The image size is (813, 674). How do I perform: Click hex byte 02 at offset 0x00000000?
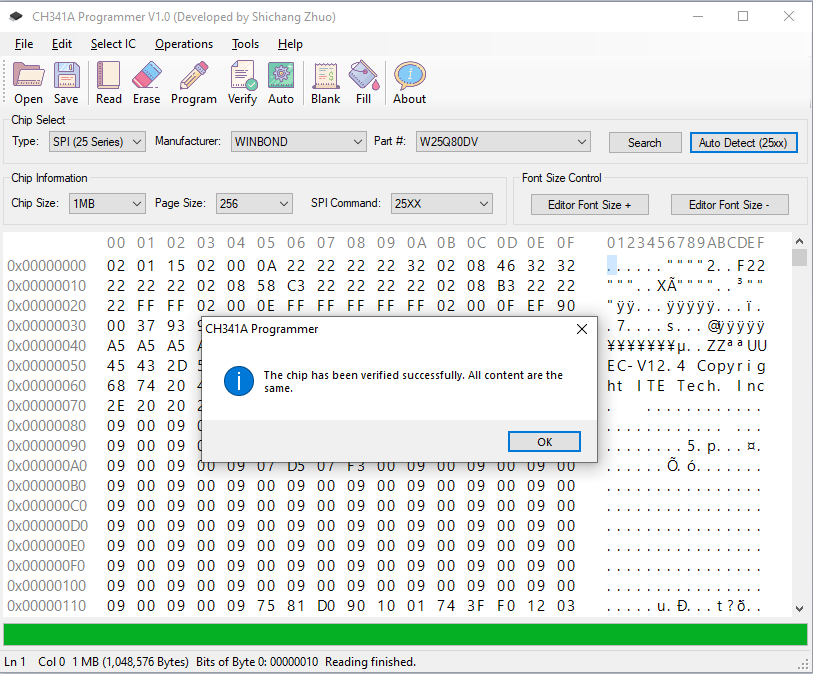point(116,266)
